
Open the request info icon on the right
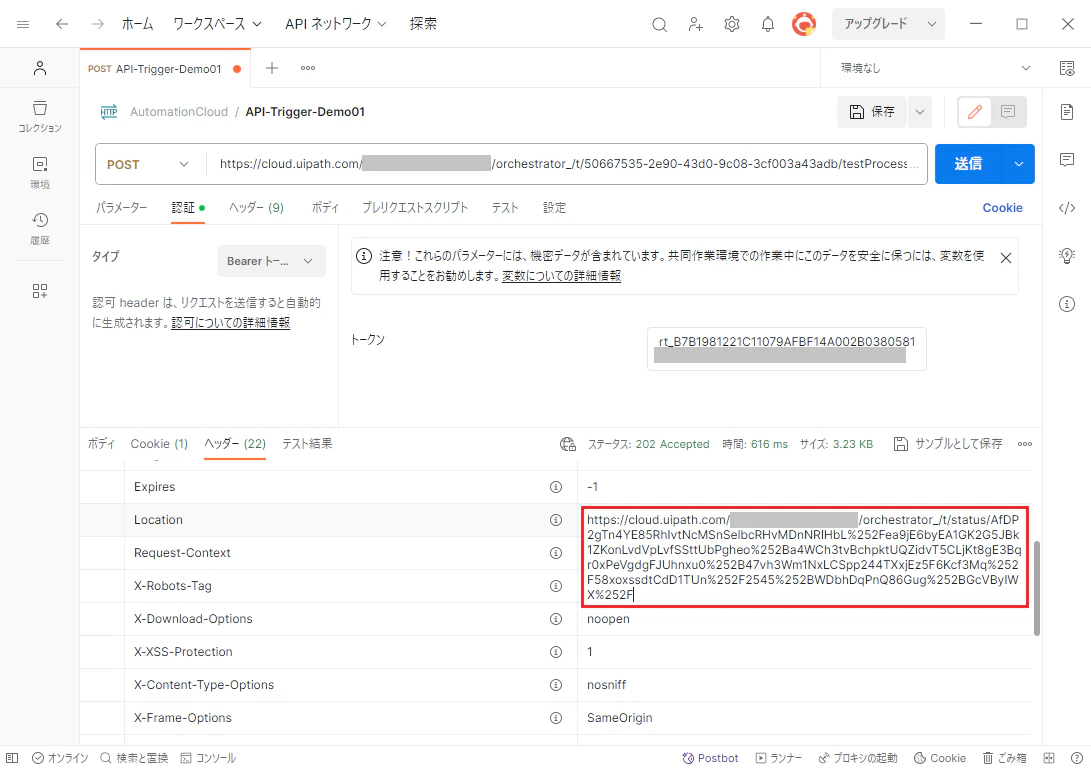point(1067,304)
